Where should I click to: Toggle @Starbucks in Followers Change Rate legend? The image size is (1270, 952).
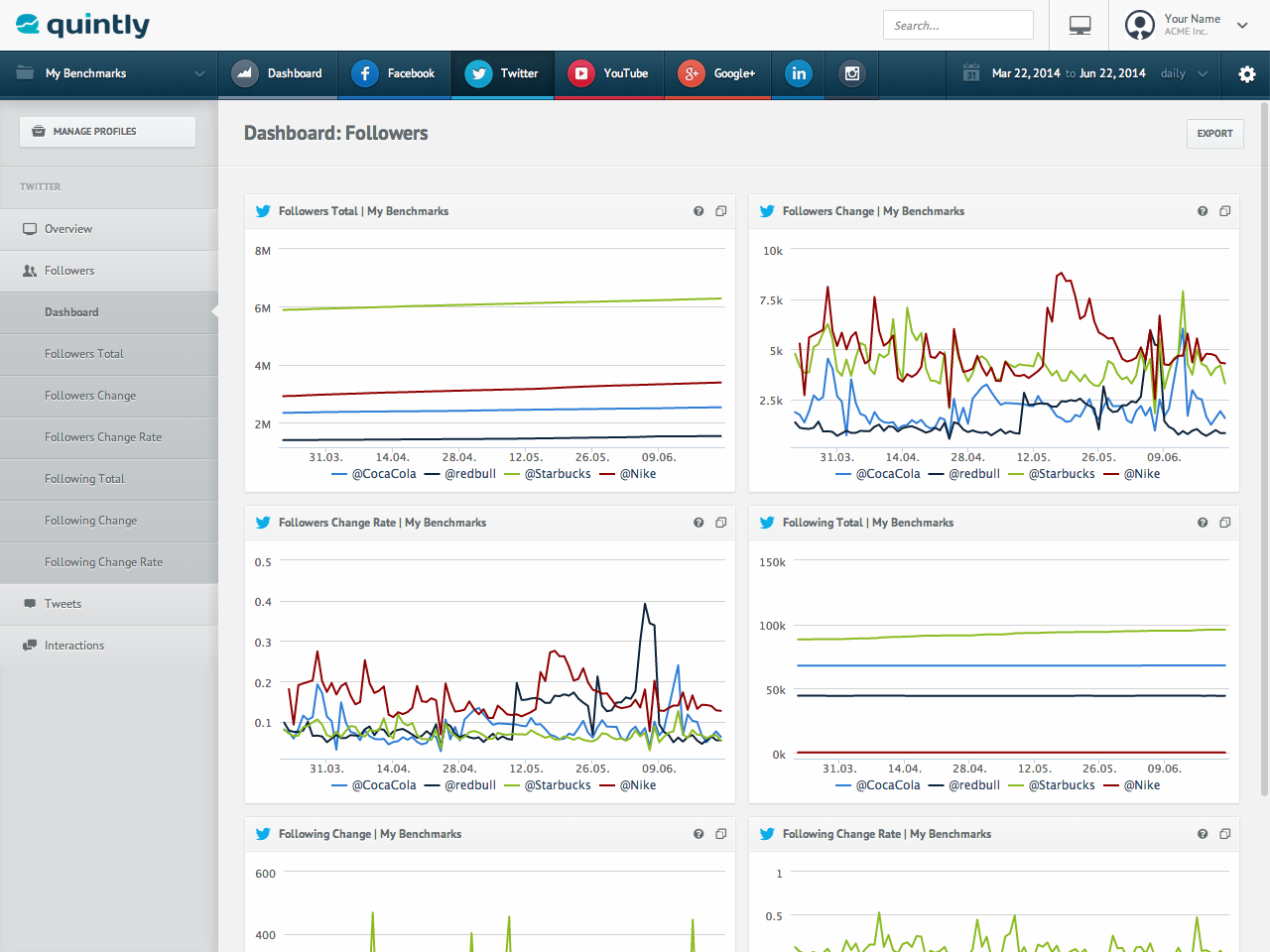(x=548, y=785)
